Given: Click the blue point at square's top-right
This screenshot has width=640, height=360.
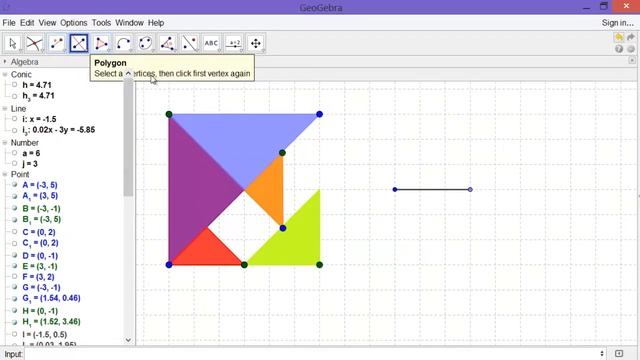Looking at the screenshot, I should tap(320, 114).
